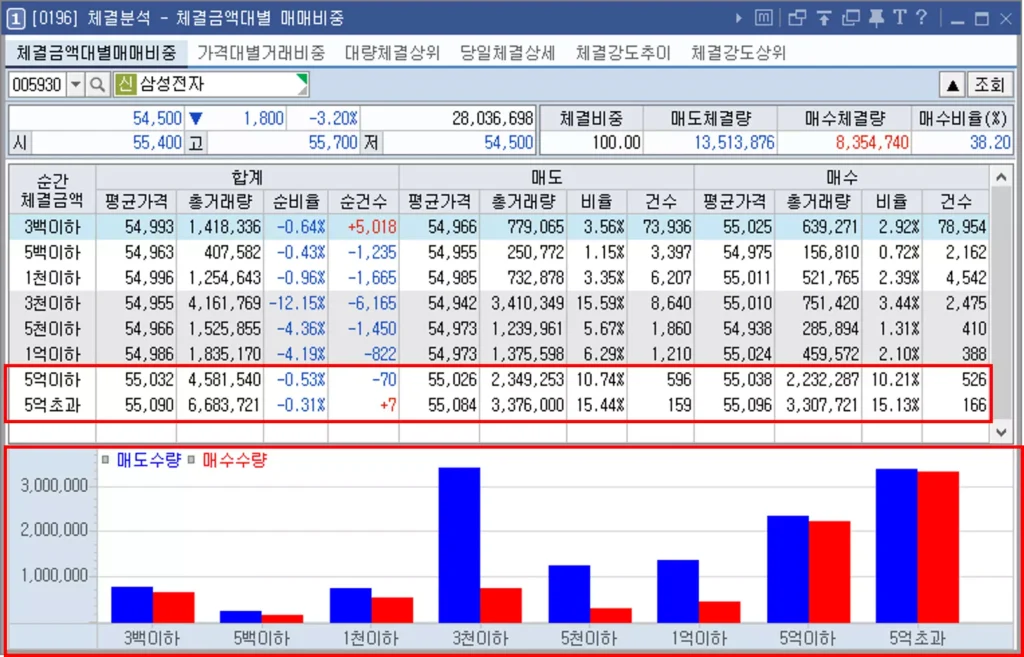The image size is (1024, 657).
Task: Click the -3.20% change rate
Action: point(333,119)
